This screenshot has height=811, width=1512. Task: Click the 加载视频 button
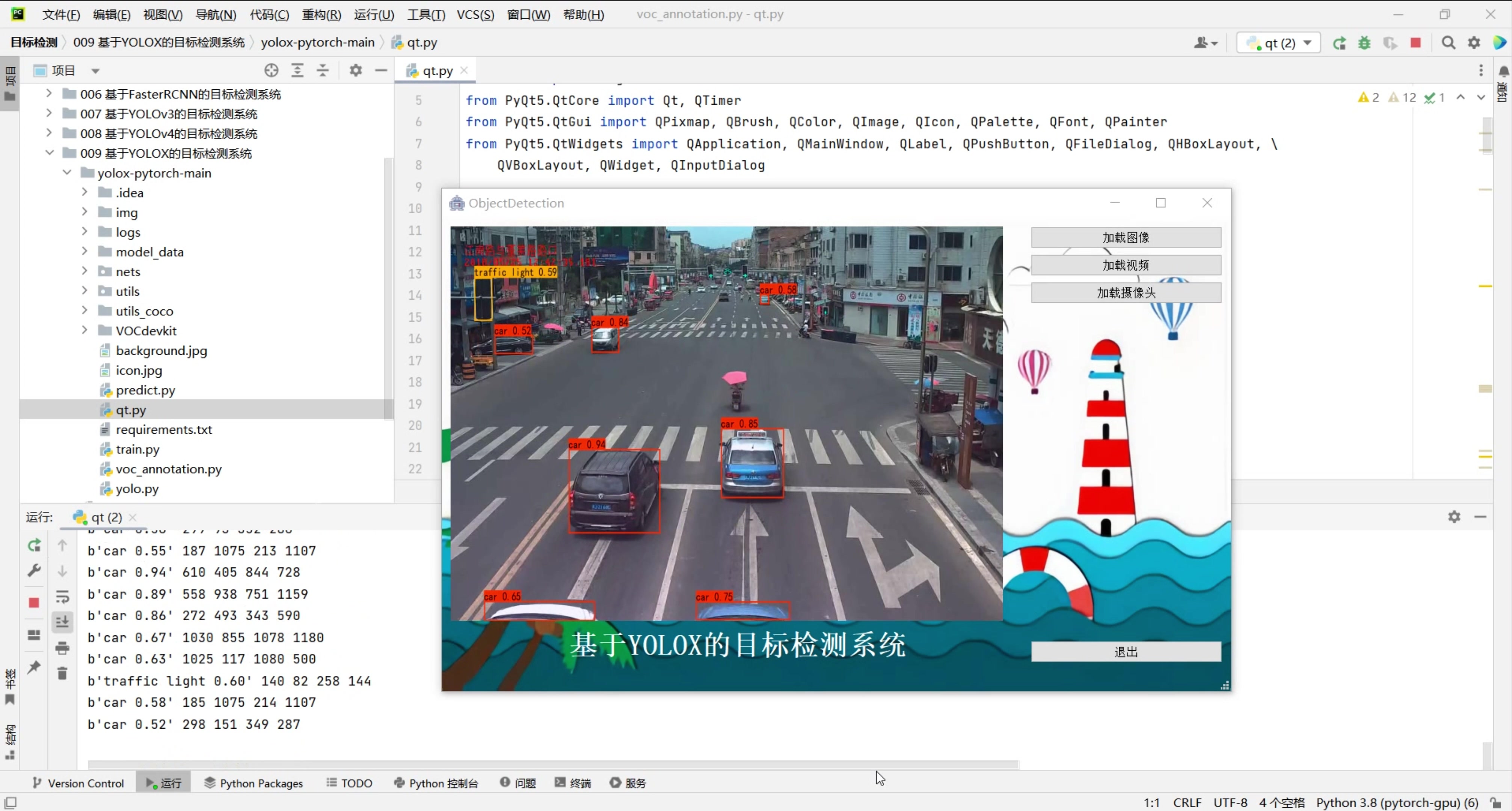point(1125,265)
